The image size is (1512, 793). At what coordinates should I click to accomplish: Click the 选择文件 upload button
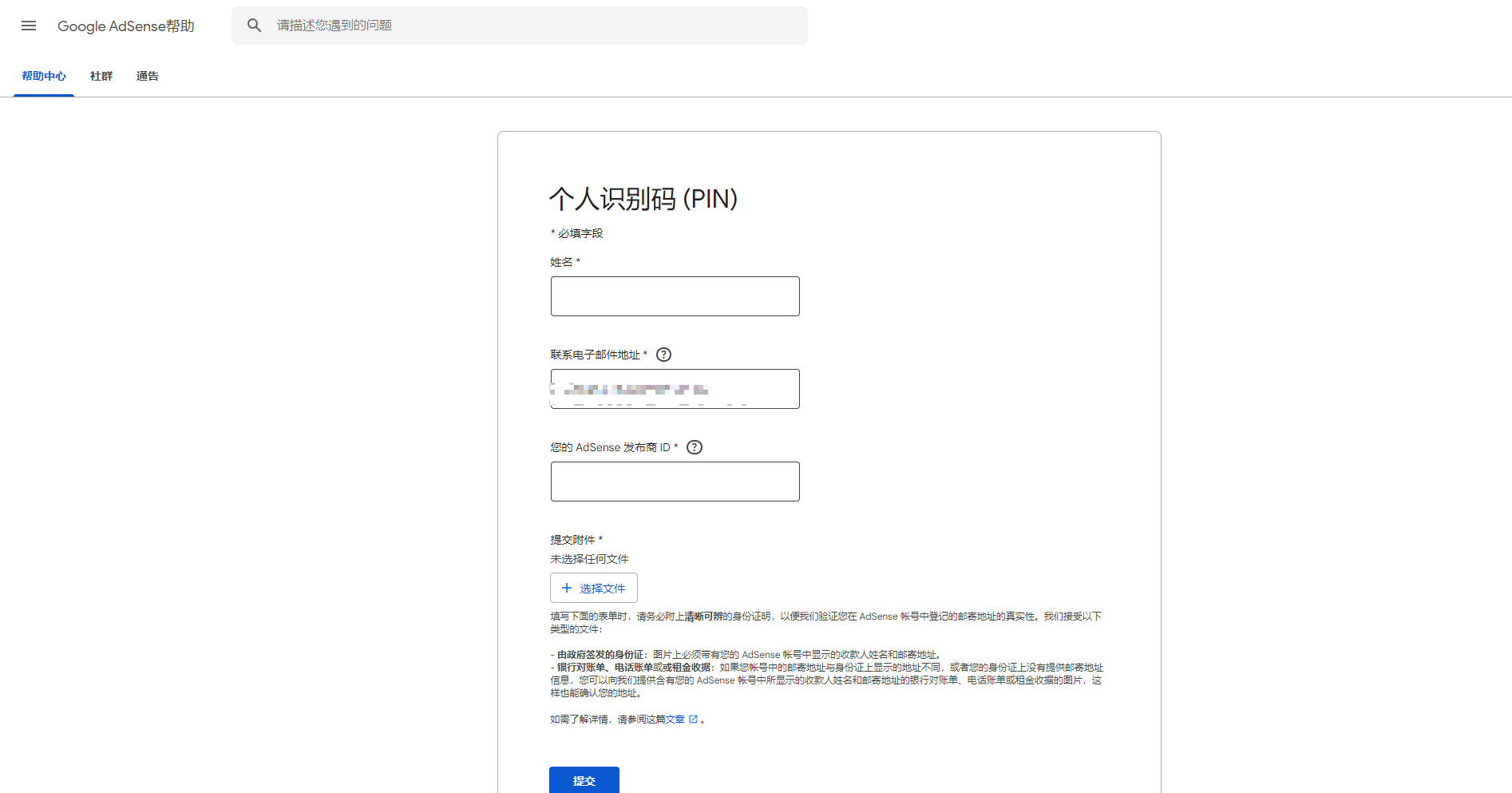click(x=594, y=588)
